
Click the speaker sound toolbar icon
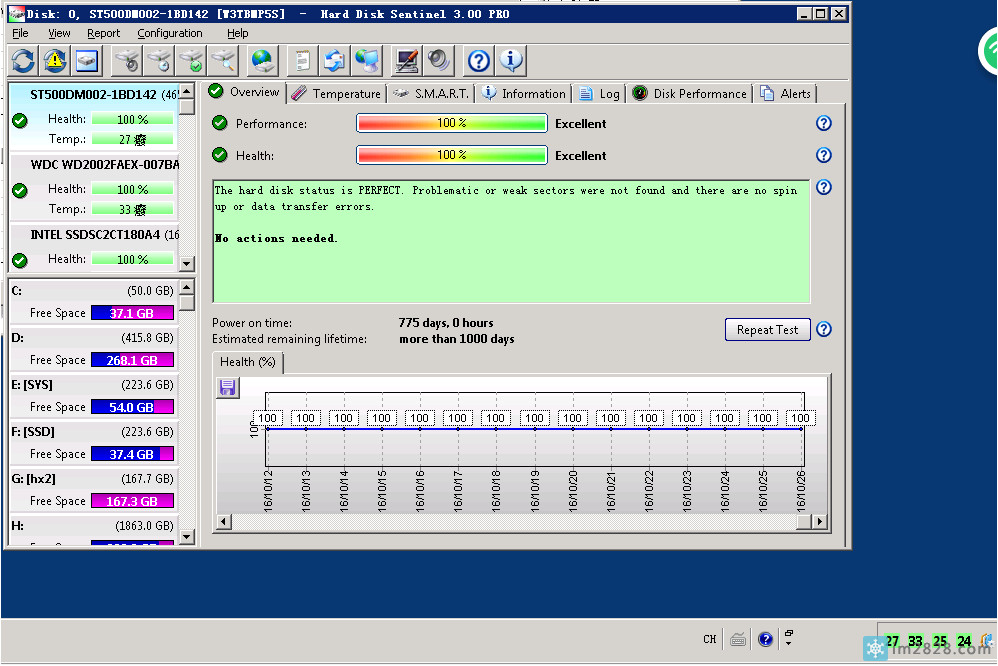pyautogui.click(x=438, y=61)
